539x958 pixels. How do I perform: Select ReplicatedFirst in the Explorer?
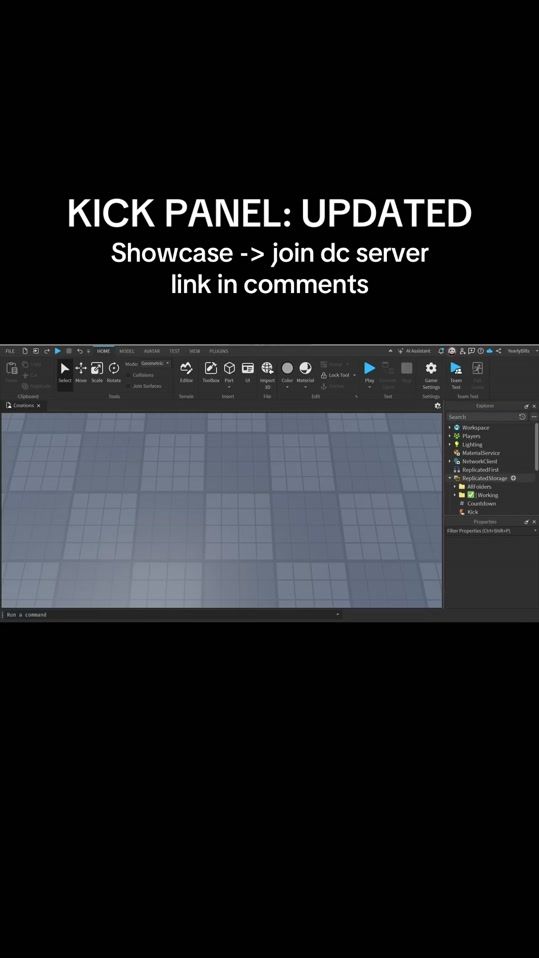[x=480, y=470]
